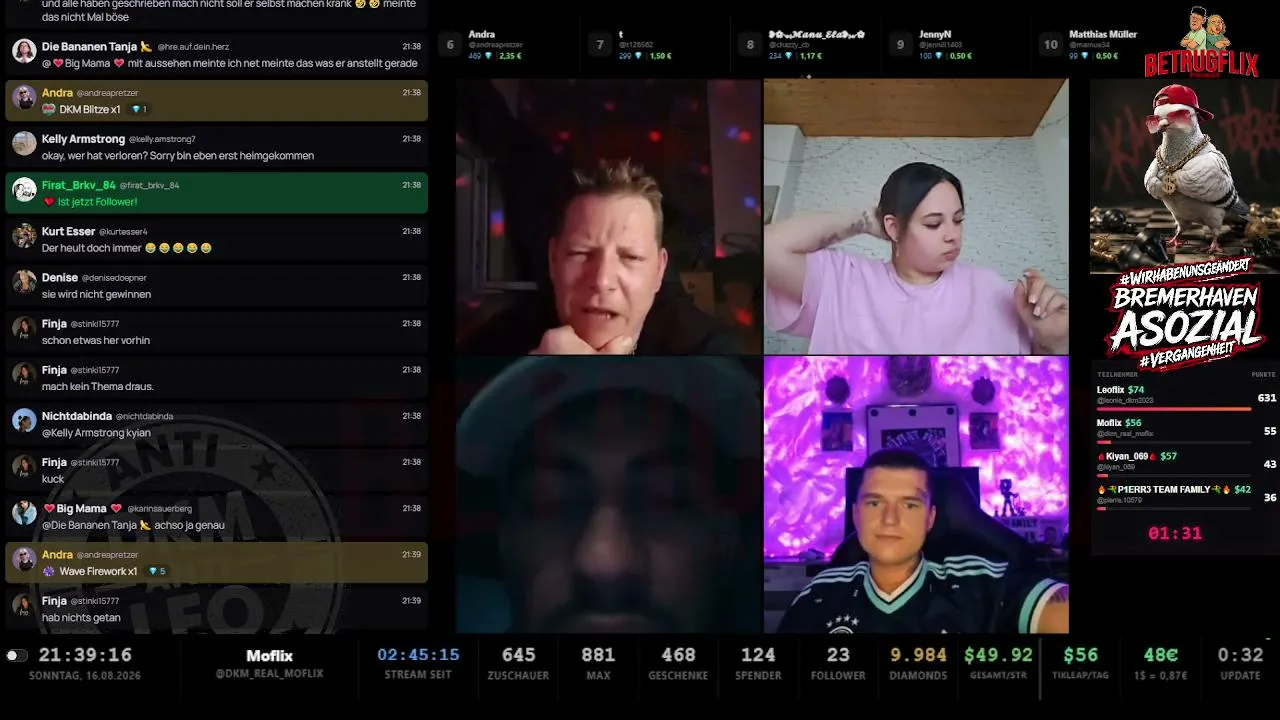The height and width of the screenshot is (720, 1280).
Task: Open the @firat_brkv_84 profile handle
Action: pyautogui.click(x=149, y=185)
